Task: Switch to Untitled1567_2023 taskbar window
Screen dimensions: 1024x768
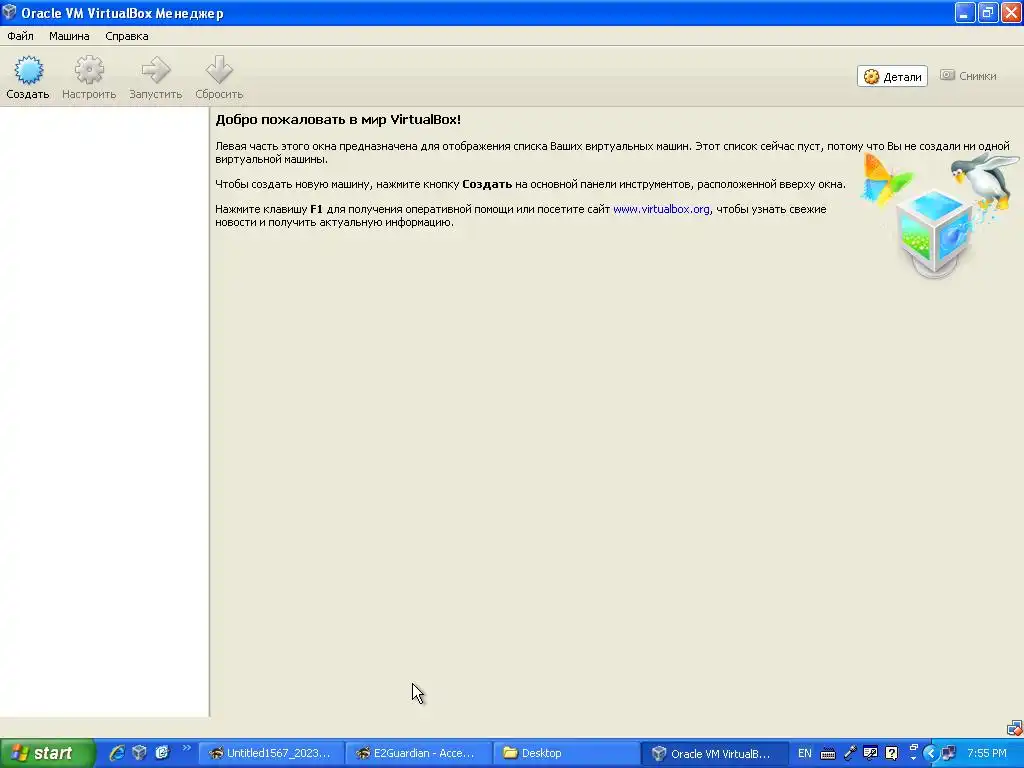Action: tap(270, 753)
